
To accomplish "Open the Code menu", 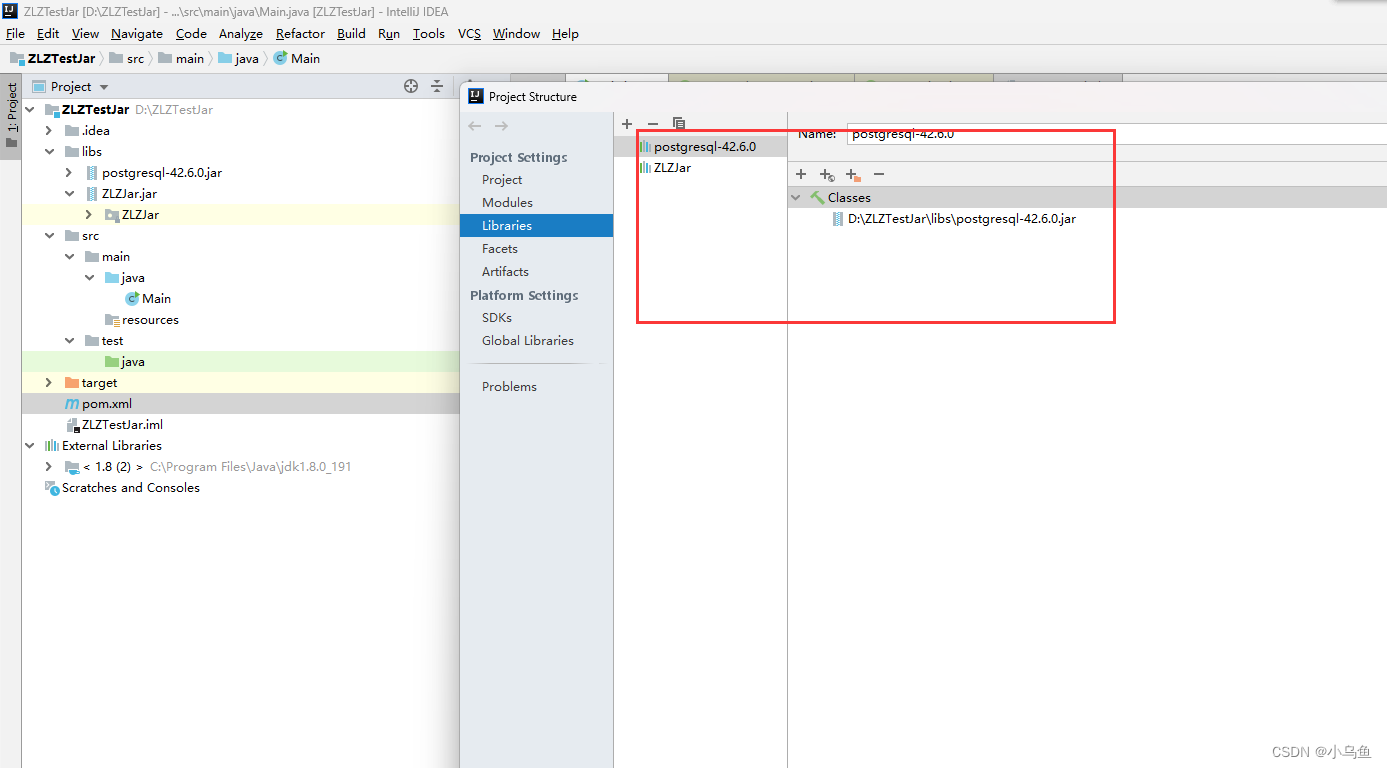I will 191,33.
